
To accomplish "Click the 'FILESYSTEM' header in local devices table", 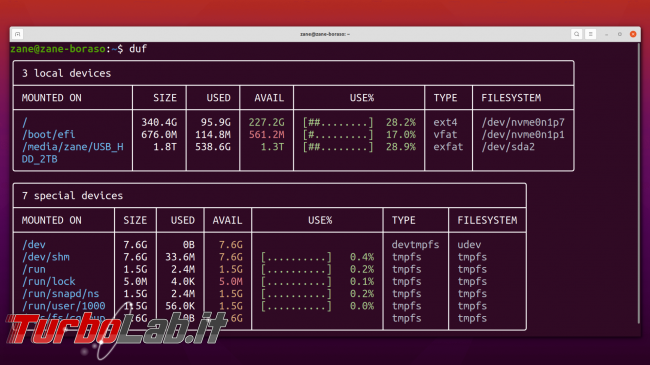I will tap(511, 98).
